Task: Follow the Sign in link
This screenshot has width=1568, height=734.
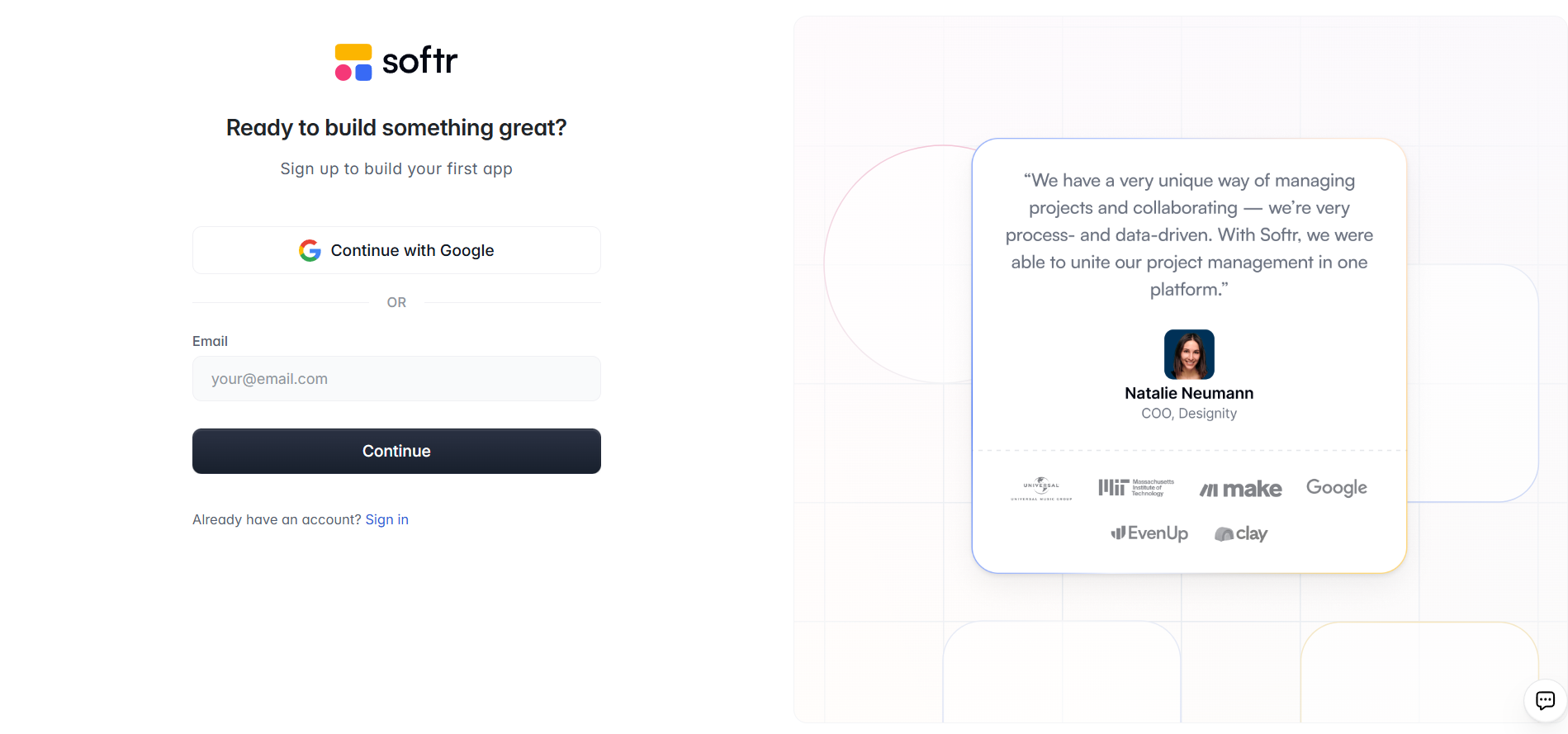Action: (x=386, y=519)
